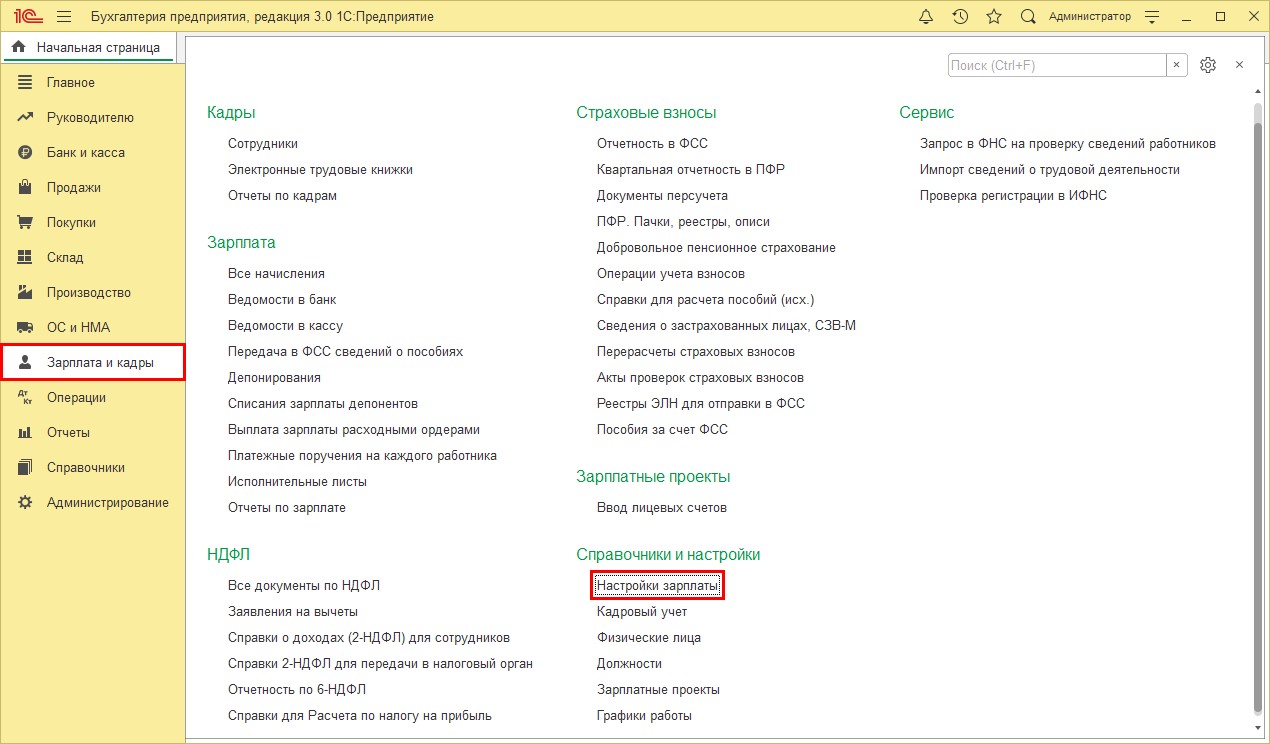The width and height of the screenshot is (1270, 744).
Task: Open Администрирование section label
Action: tap(108, 503)
